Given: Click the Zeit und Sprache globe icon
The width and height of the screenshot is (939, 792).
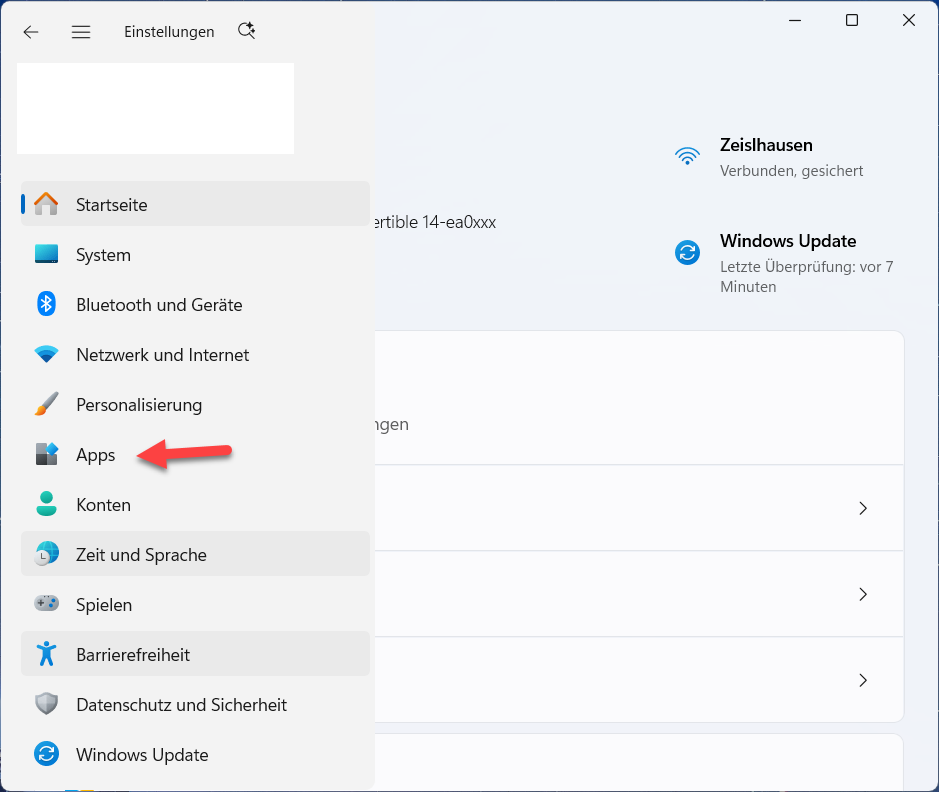Looking at the screenshot, I should (x=46, y=554).
